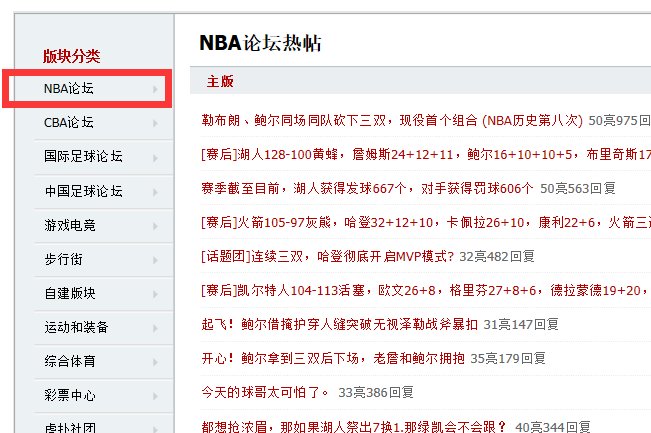The image size is (651, 433).
Task: Click the 50亮975回 stats text
Action: point(619,120)
